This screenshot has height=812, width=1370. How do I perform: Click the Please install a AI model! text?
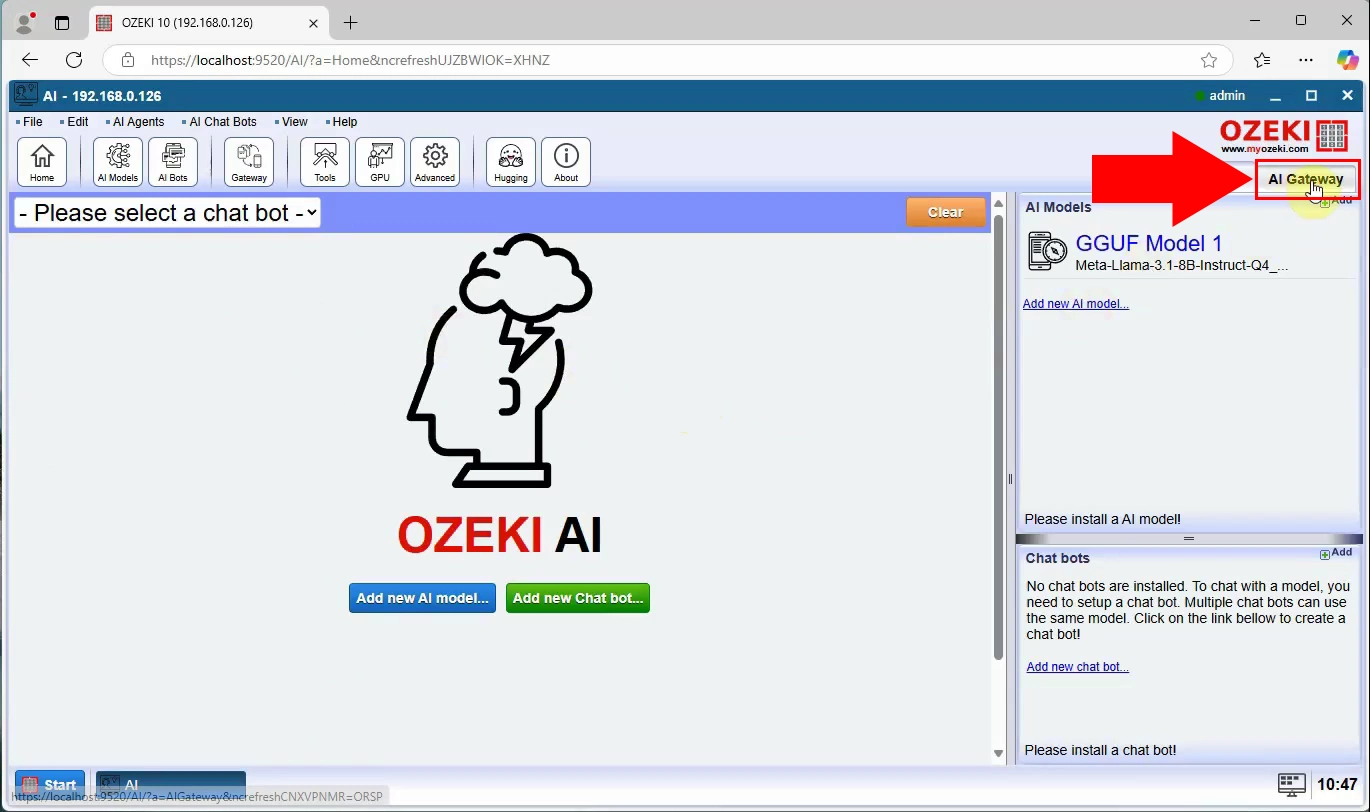pyautogui.click(x=1103, y=520)
